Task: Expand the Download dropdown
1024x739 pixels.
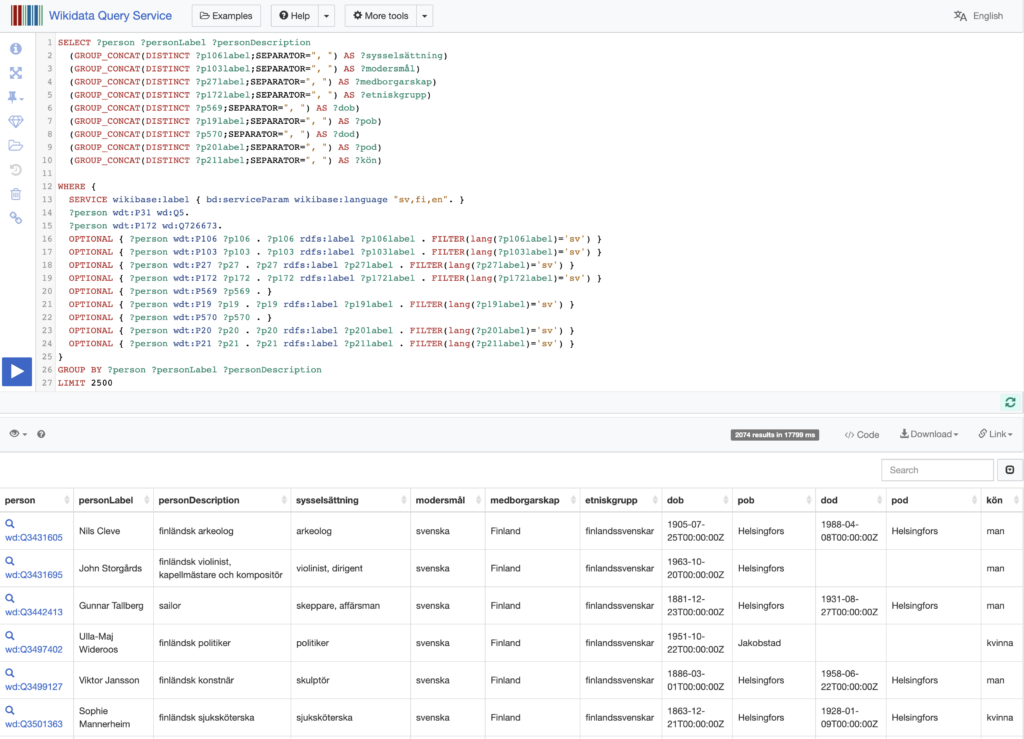Action: (929, 434)
